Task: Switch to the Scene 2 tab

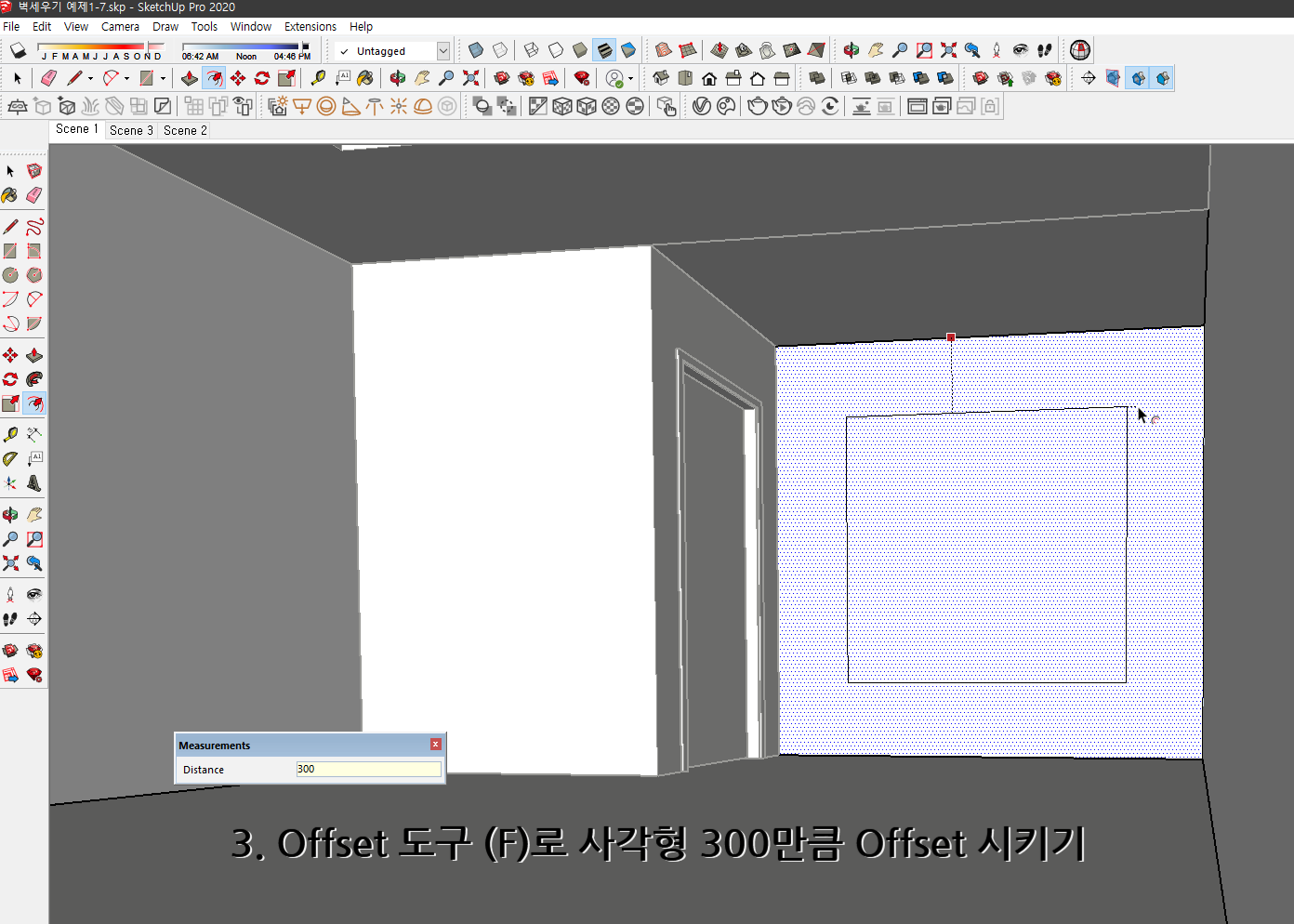Action: [x=184, y=130]
